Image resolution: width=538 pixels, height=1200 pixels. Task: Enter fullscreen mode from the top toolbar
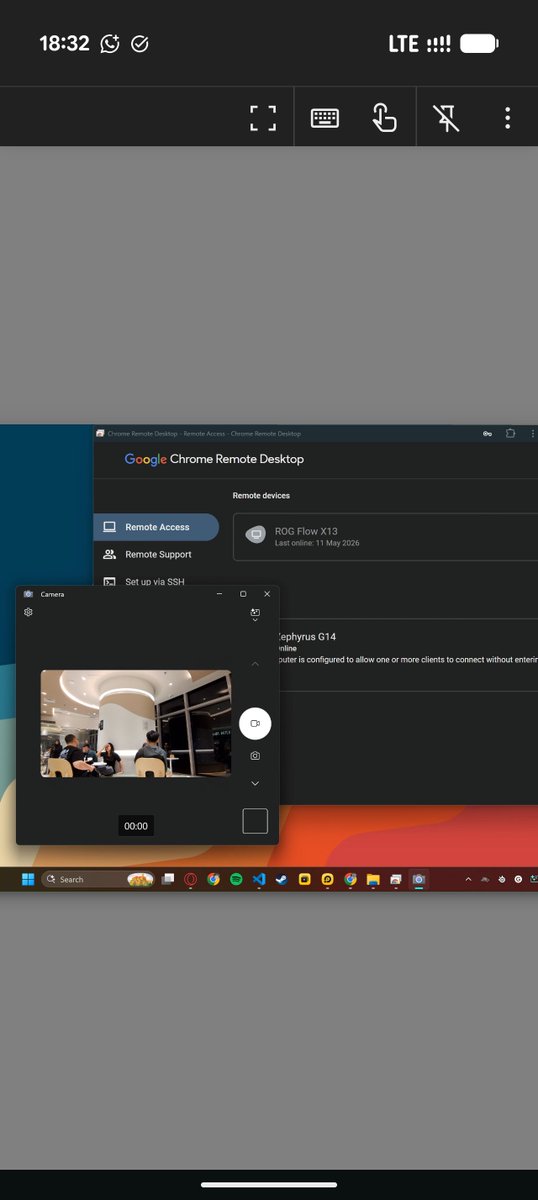[x=262, y=117]
